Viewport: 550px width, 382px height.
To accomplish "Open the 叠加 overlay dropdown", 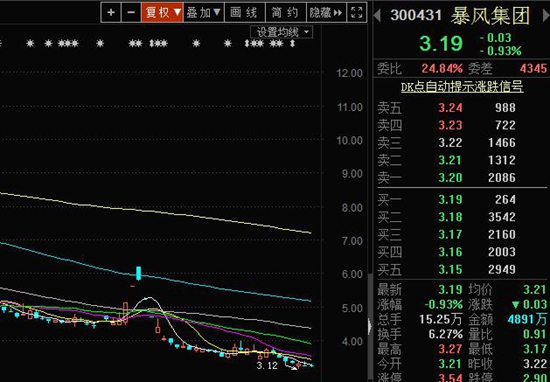I will (203, 13).
